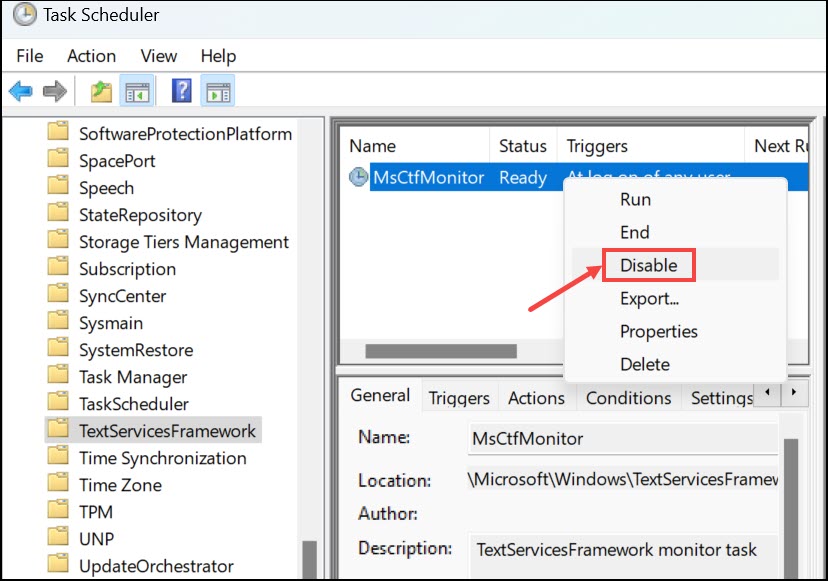Open Properties from the context menu
828x581 pixels.
(x=658, y=331)
